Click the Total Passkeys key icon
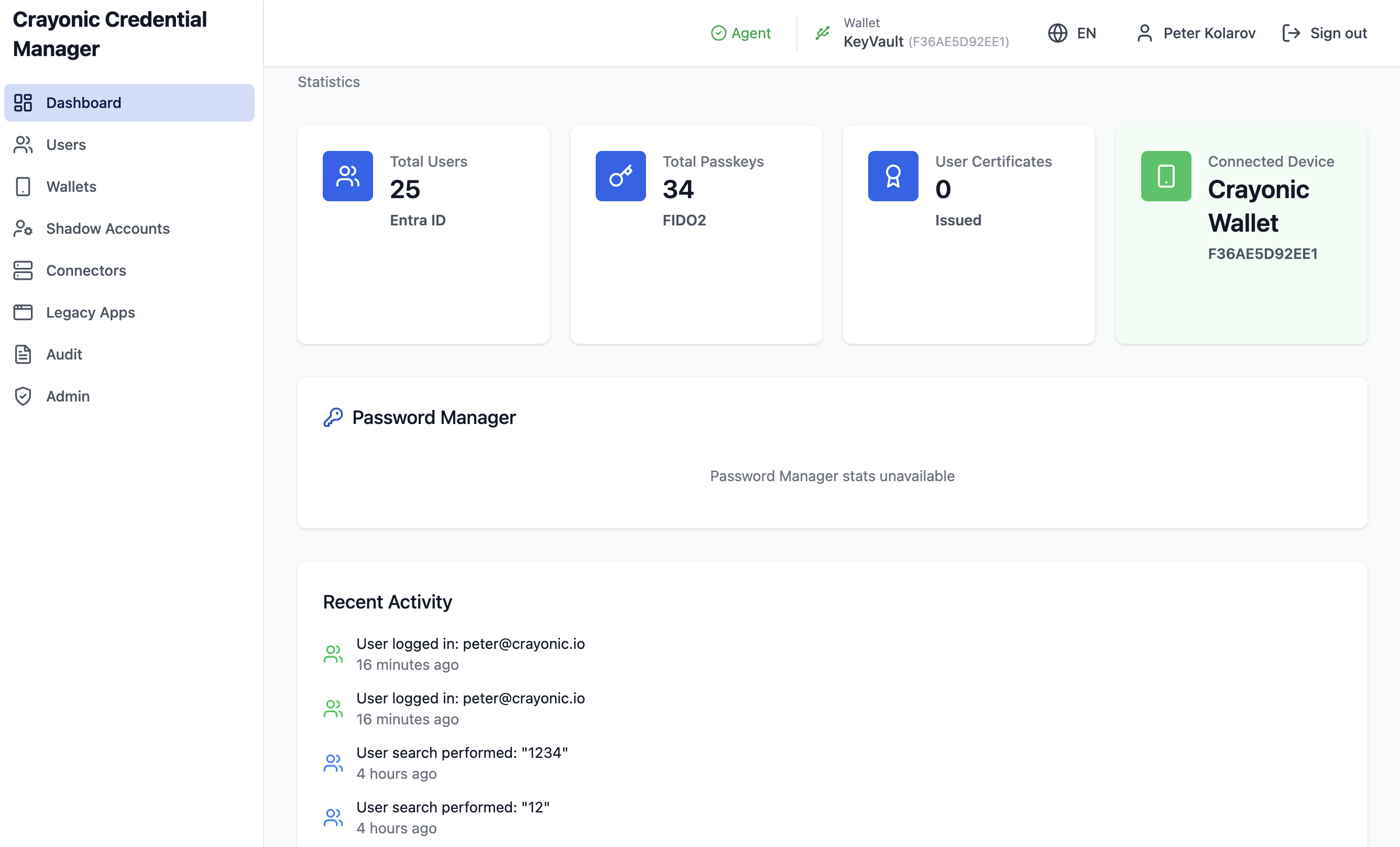This screenshot has height=847, width=1400. click(x=620, y=176)
